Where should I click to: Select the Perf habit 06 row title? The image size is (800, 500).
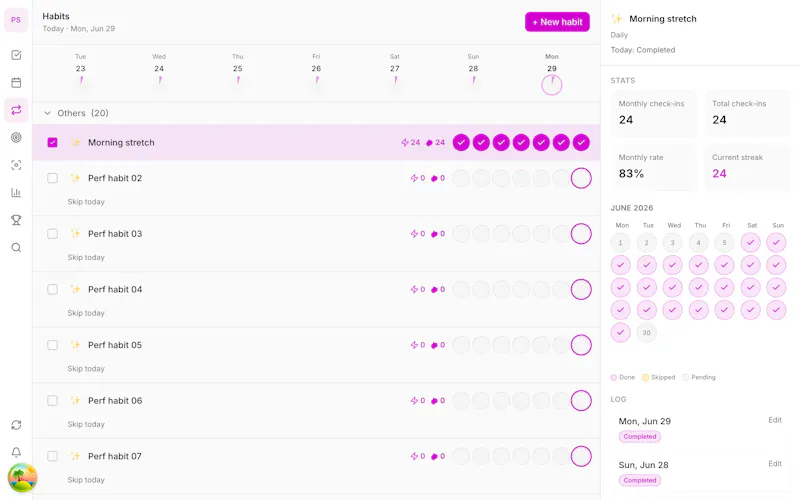115,401
